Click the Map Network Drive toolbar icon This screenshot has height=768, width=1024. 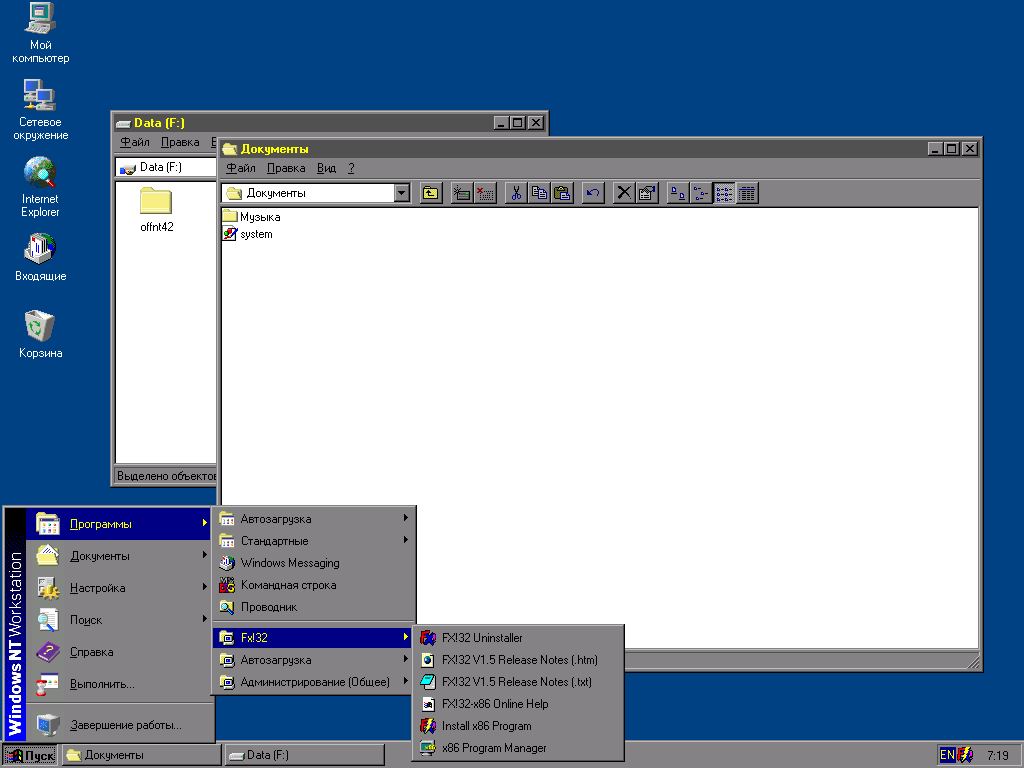pyautogui.click(x=462, y=193)
